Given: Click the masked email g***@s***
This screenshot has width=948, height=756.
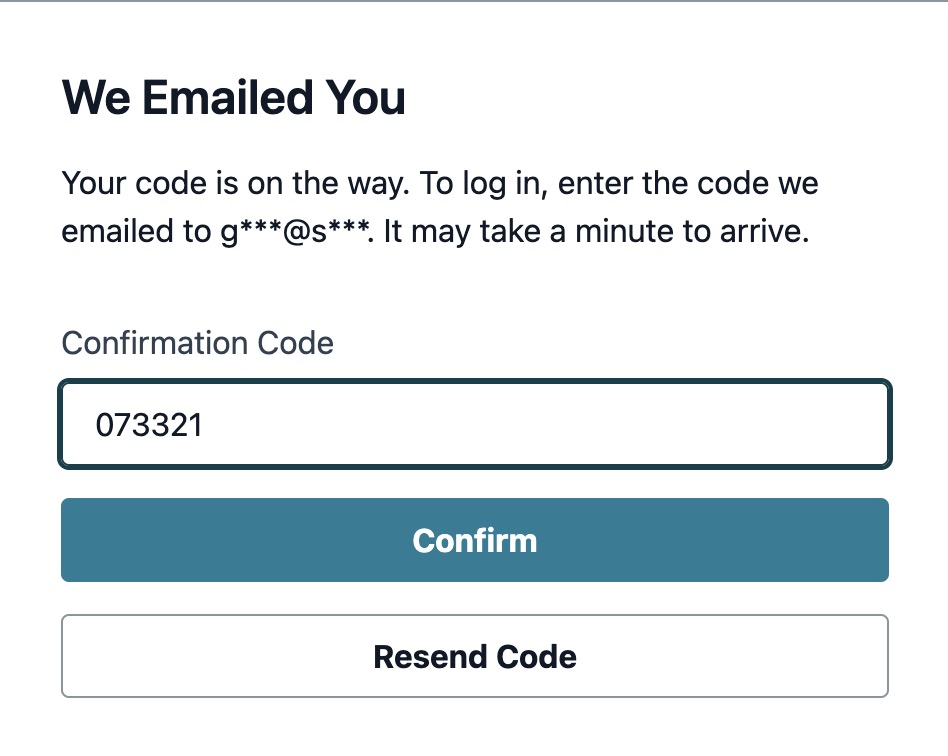Looking at the screenshot, I should tap(296, 232).
